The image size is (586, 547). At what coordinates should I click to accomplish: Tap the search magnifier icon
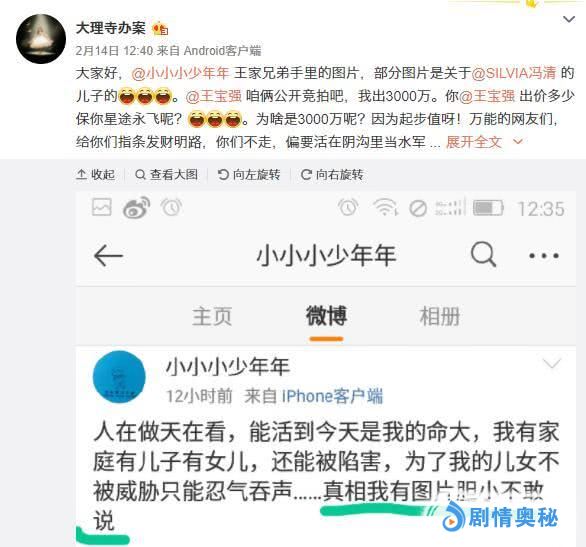(483, 254)
